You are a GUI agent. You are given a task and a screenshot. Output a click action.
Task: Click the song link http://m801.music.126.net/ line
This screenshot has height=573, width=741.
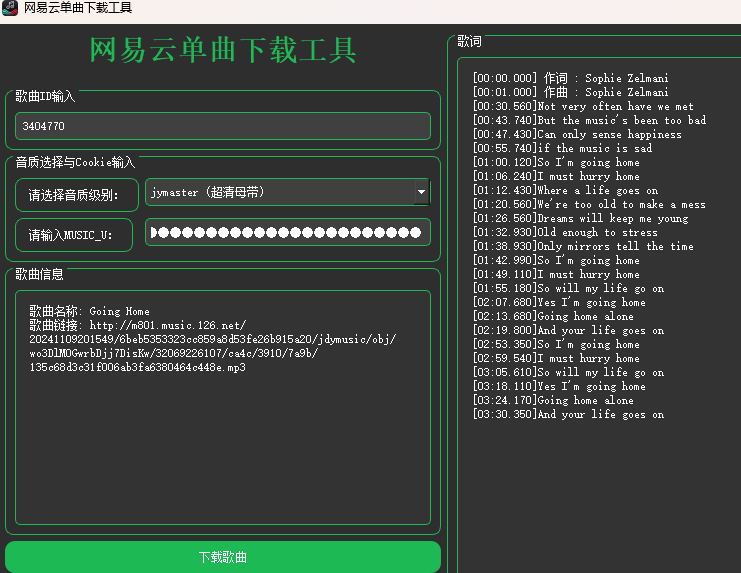tap(138, 325)
